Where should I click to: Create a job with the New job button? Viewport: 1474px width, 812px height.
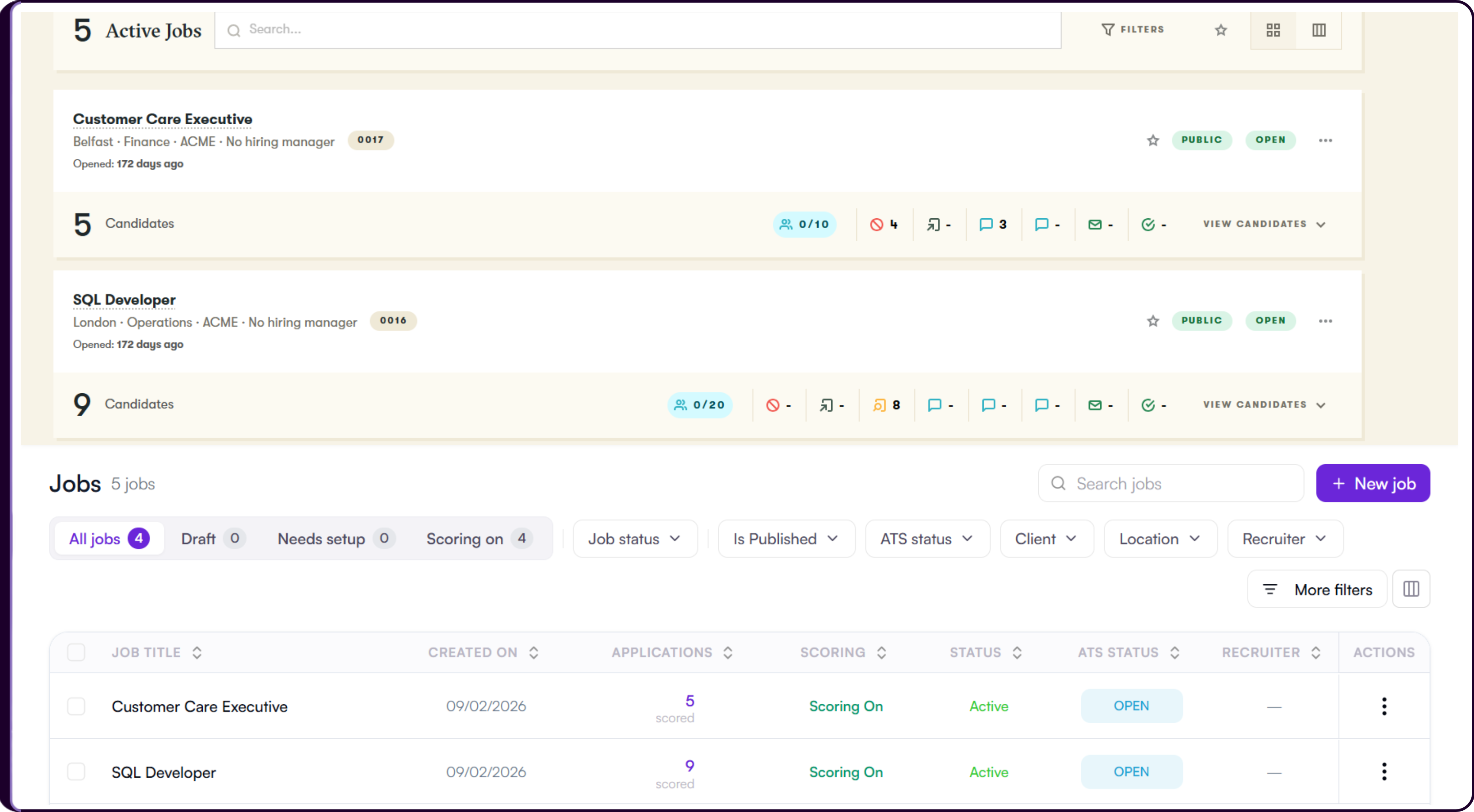1372,484
